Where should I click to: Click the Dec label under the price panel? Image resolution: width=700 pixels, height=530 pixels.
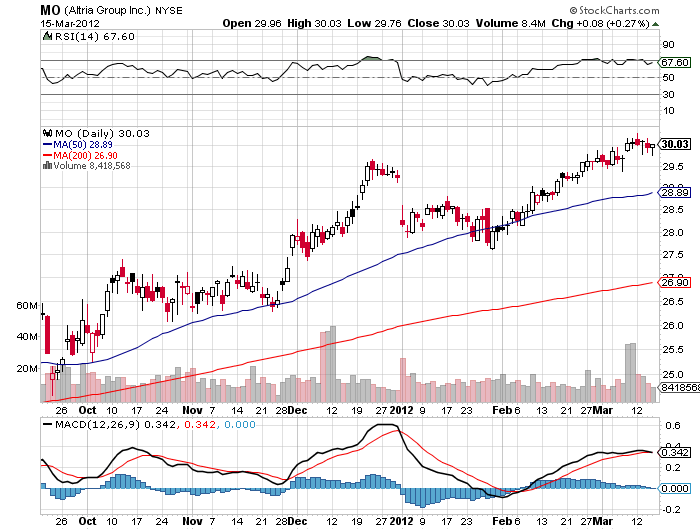click(x=297, y=410)
